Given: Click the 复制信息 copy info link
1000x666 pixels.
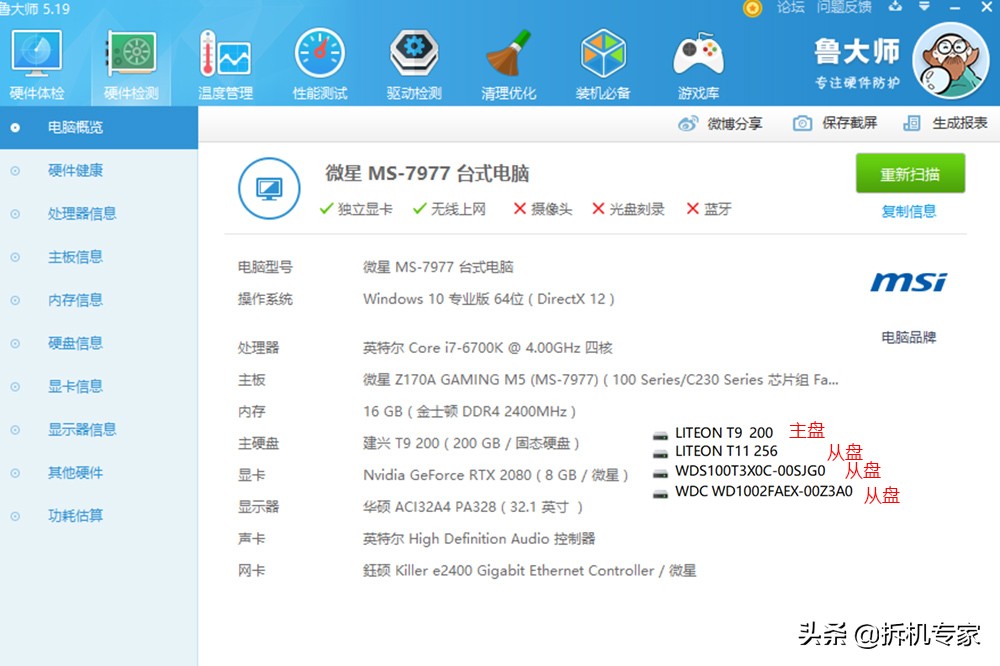Looking at the screenshot, I should coord(908,211).
